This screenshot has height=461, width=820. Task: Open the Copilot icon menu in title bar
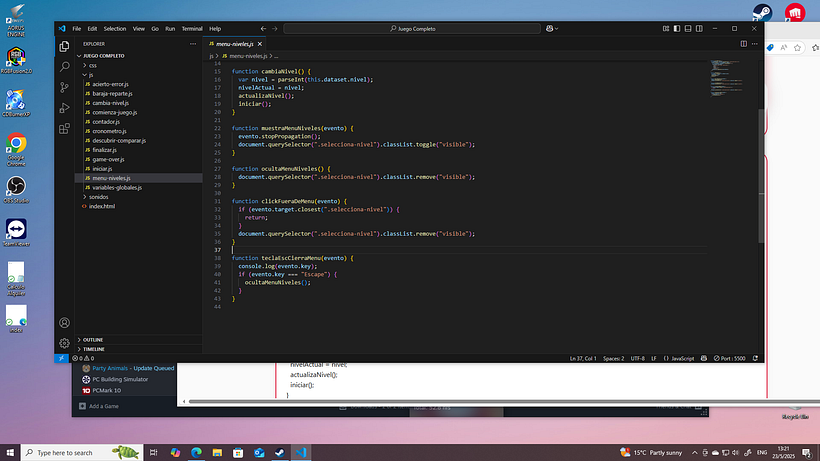pyautogui.click(x=552, y=29)
